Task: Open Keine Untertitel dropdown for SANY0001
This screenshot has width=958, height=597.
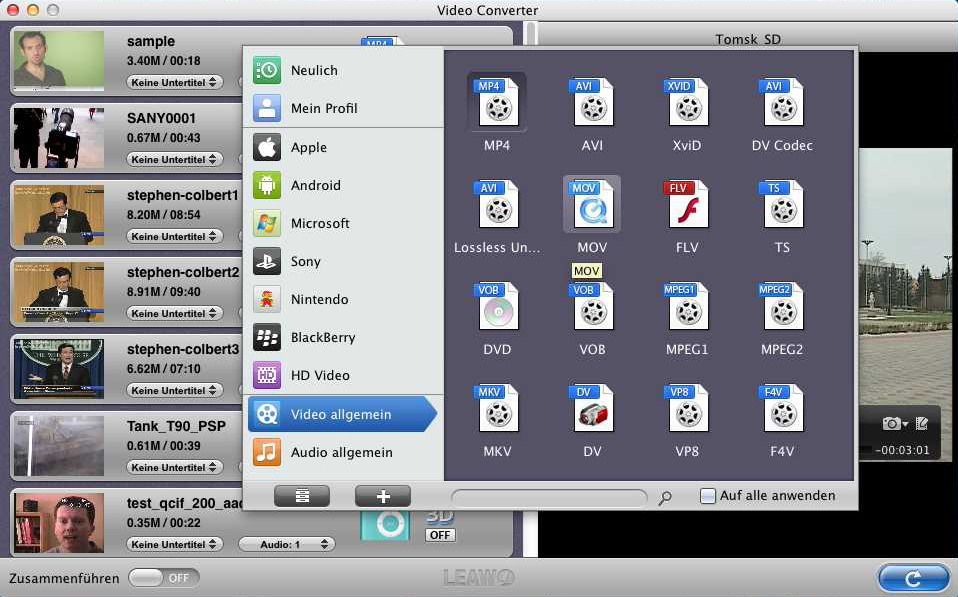Action: pos(175,160)
